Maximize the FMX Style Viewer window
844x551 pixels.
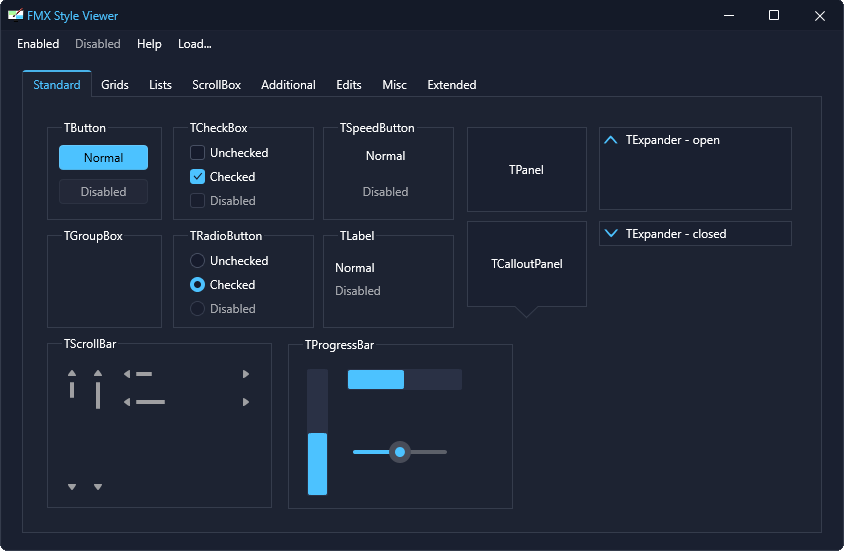[x=774, y=15]
